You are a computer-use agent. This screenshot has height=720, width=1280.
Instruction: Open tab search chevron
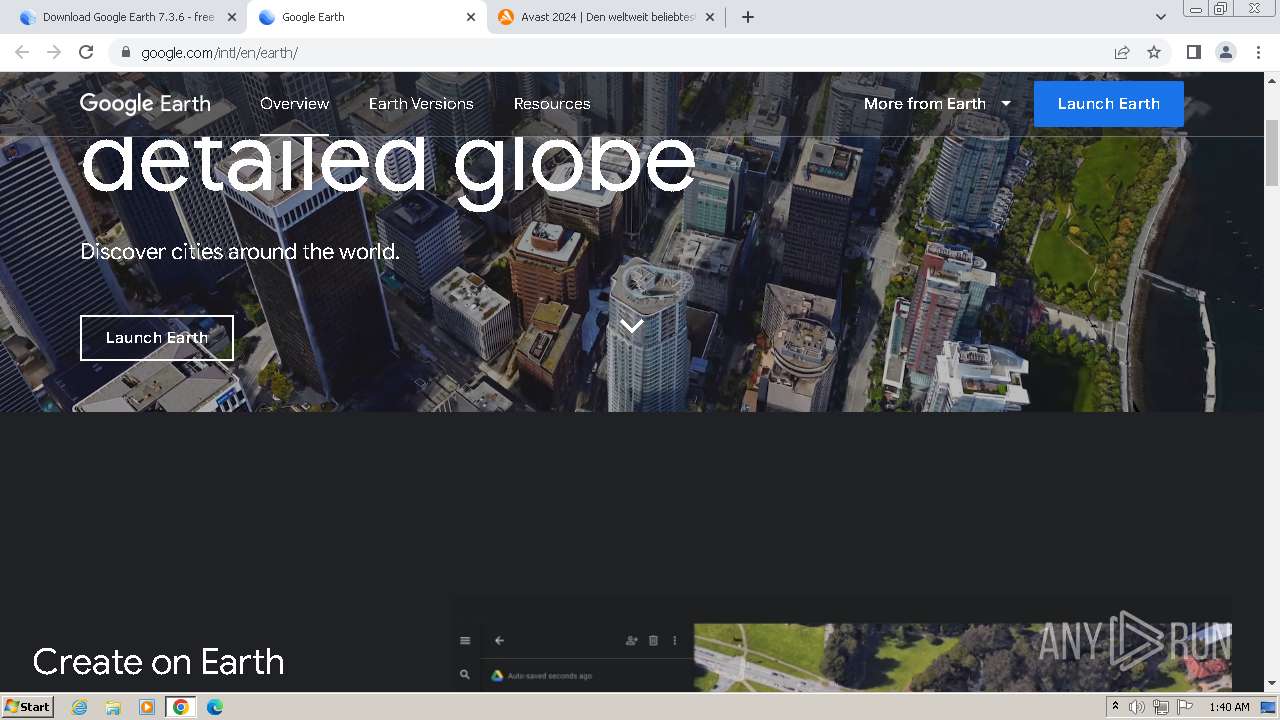pos(1161,17)
